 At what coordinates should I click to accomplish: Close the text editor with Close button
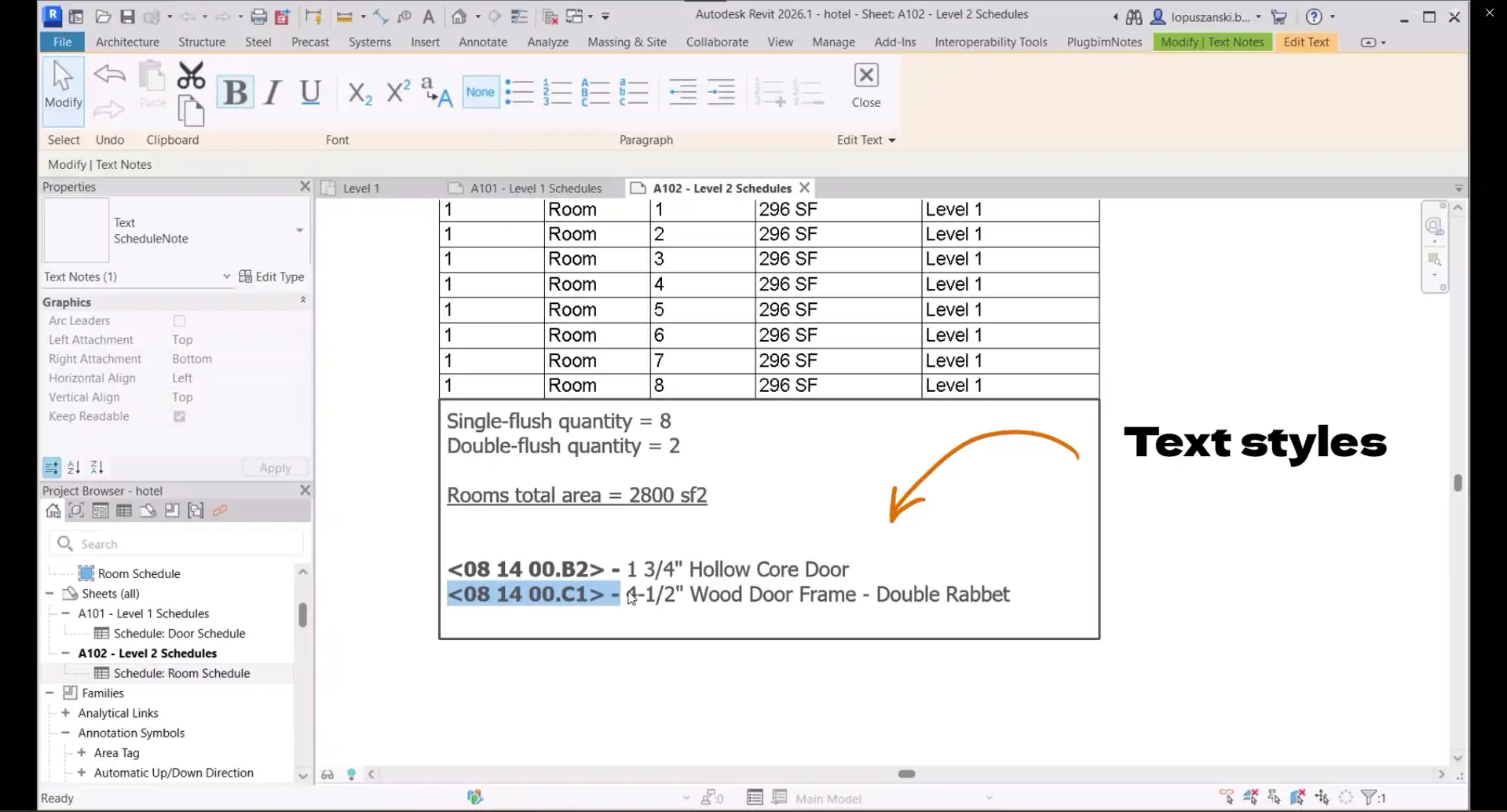pos(866,85)
